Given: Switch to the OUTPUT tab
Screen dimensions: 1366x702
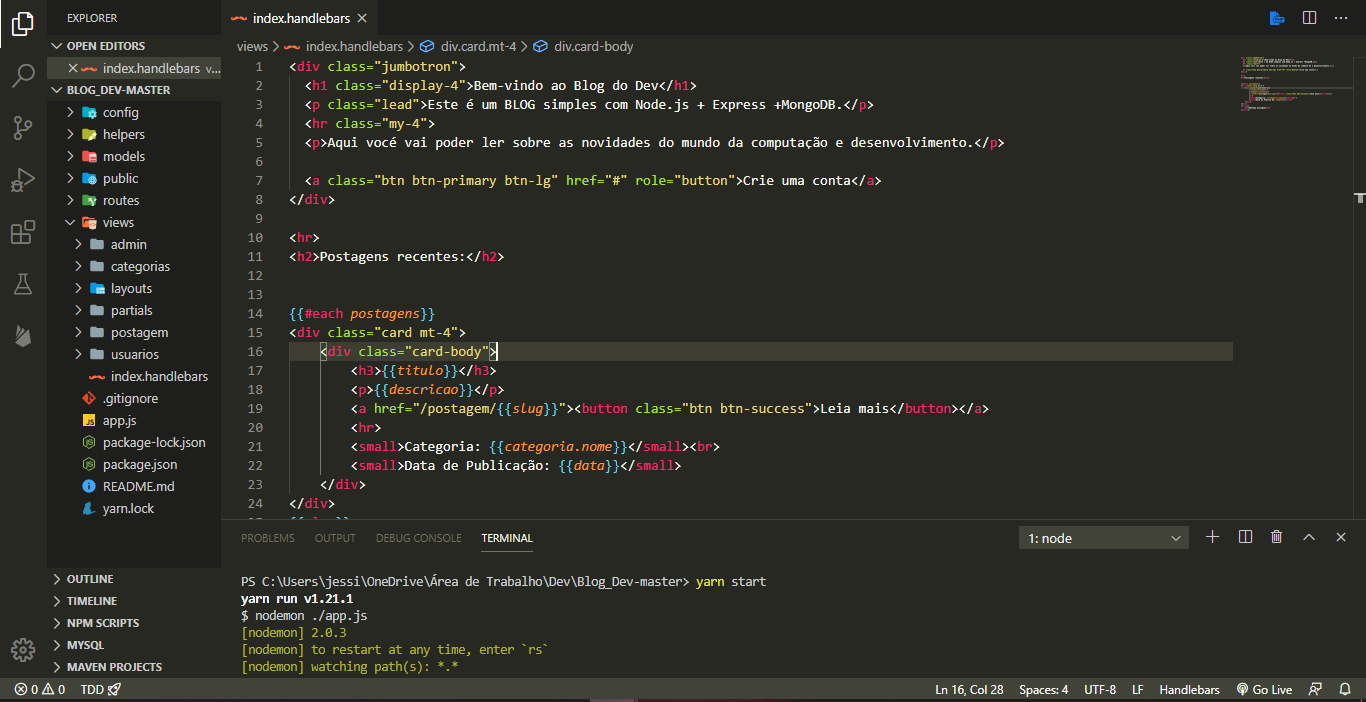Looking at the screenshot, I should coord(335,538).
